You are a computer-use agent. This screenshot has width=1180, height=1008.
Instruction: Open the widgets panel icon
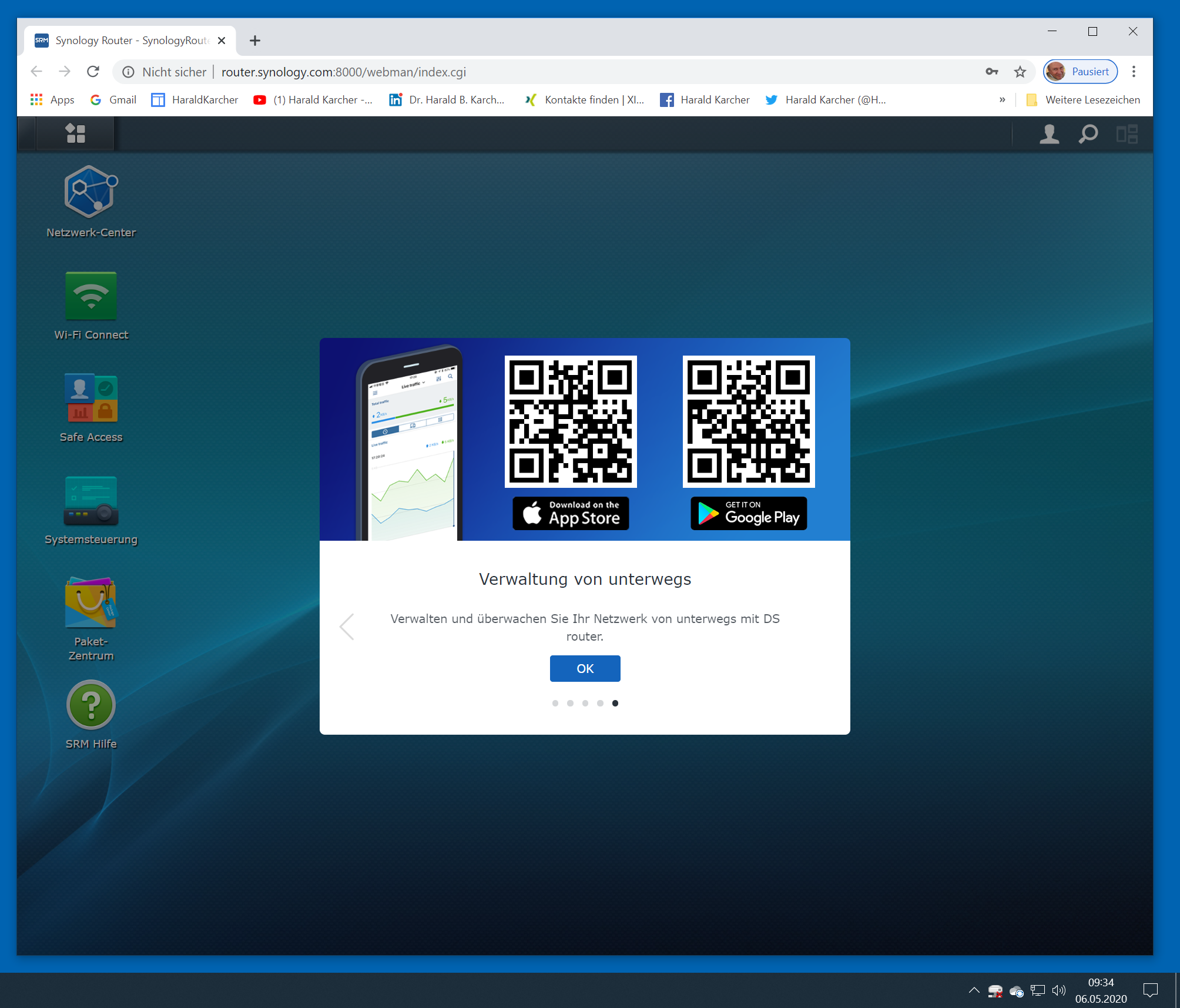pos(1127,134)
